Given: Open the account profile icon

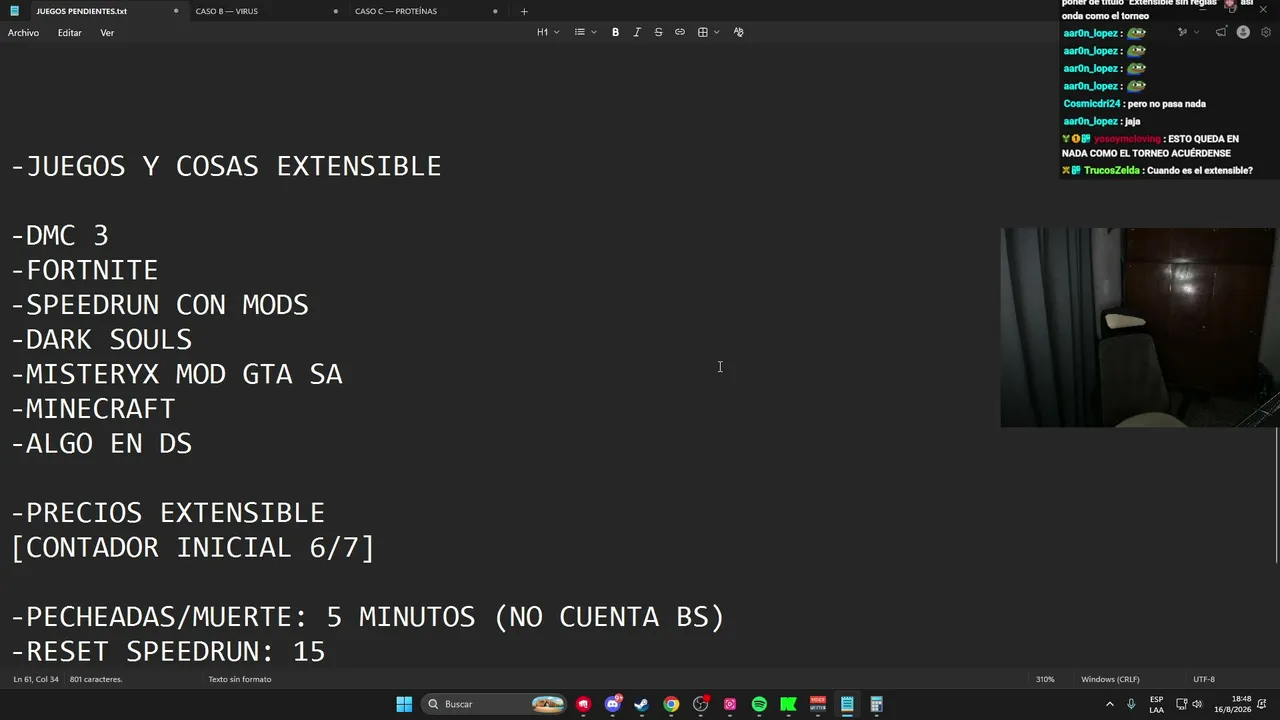Looking at the screenshot, I should coord(1243,32).
